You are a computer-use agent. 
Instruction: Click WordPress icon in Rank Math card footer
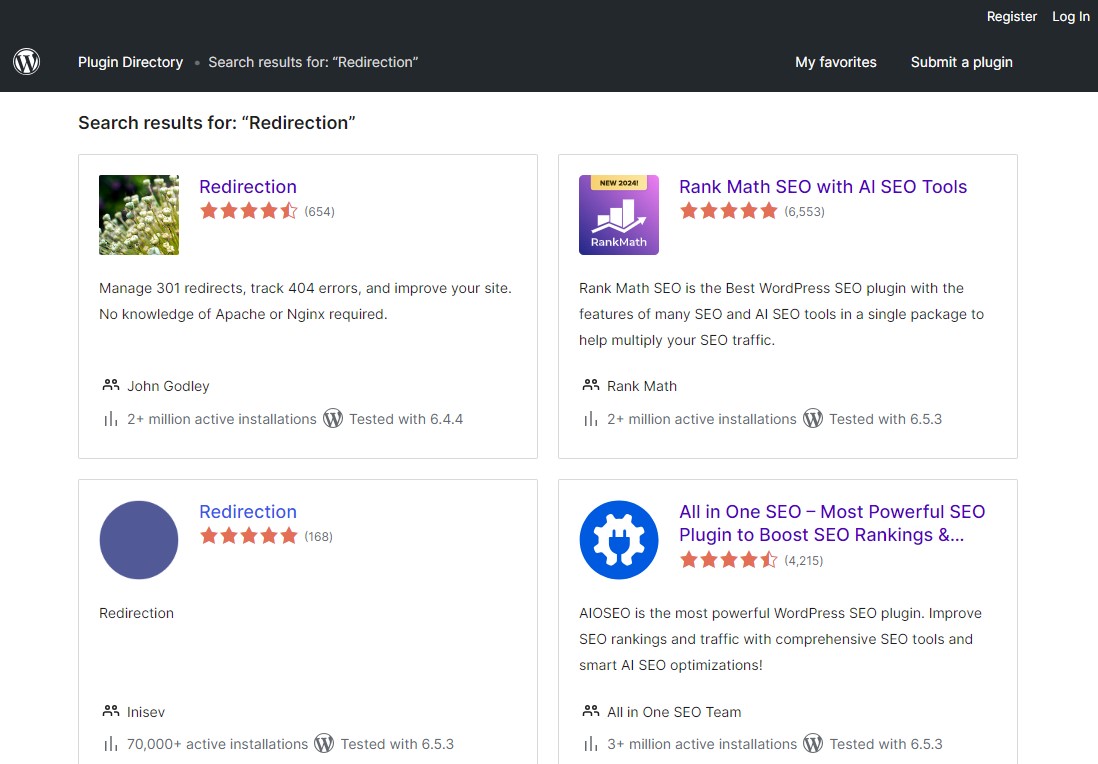(812, 419)
